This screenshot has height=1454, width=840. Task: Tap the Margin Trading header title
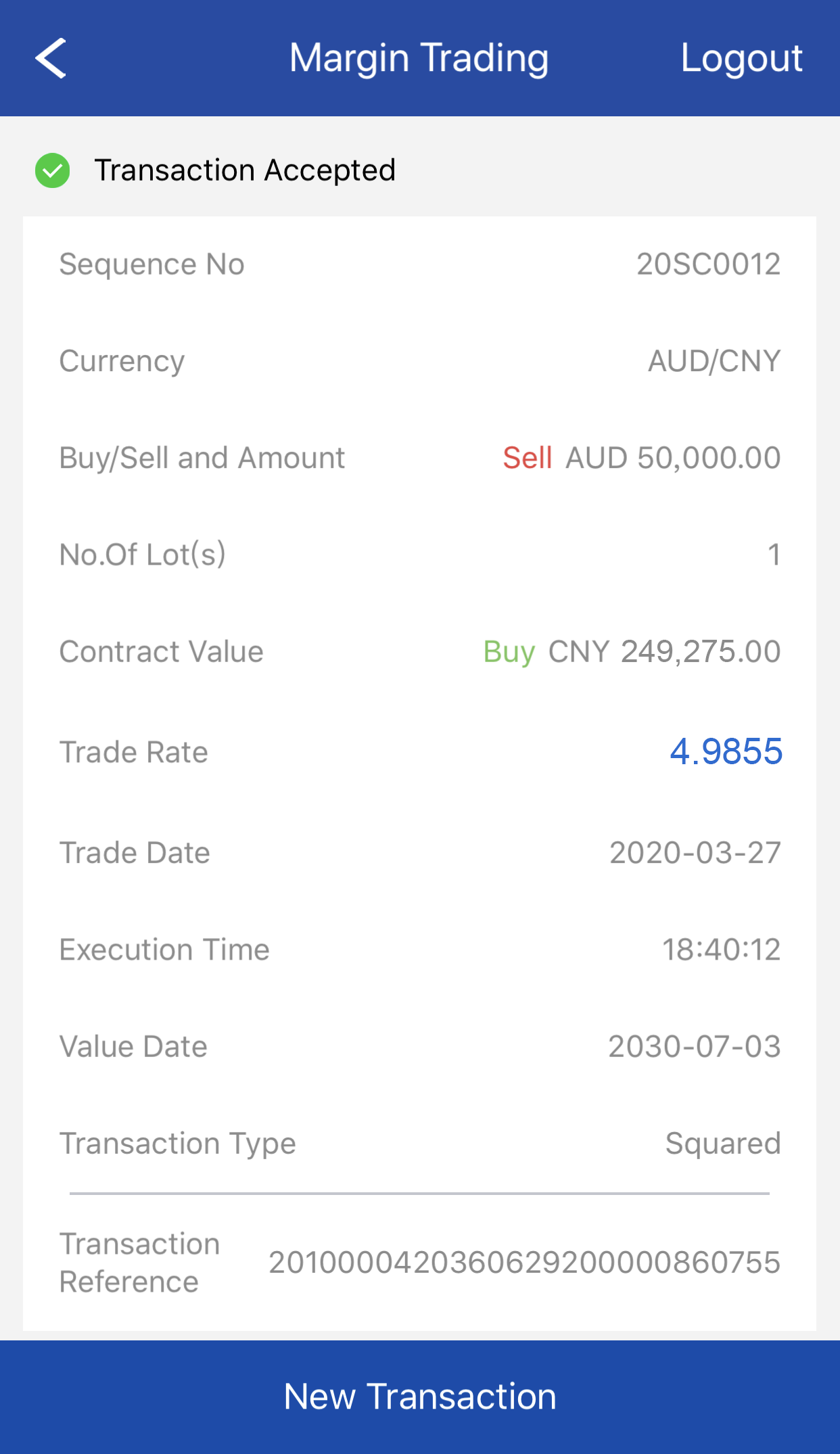click(419, 58)
